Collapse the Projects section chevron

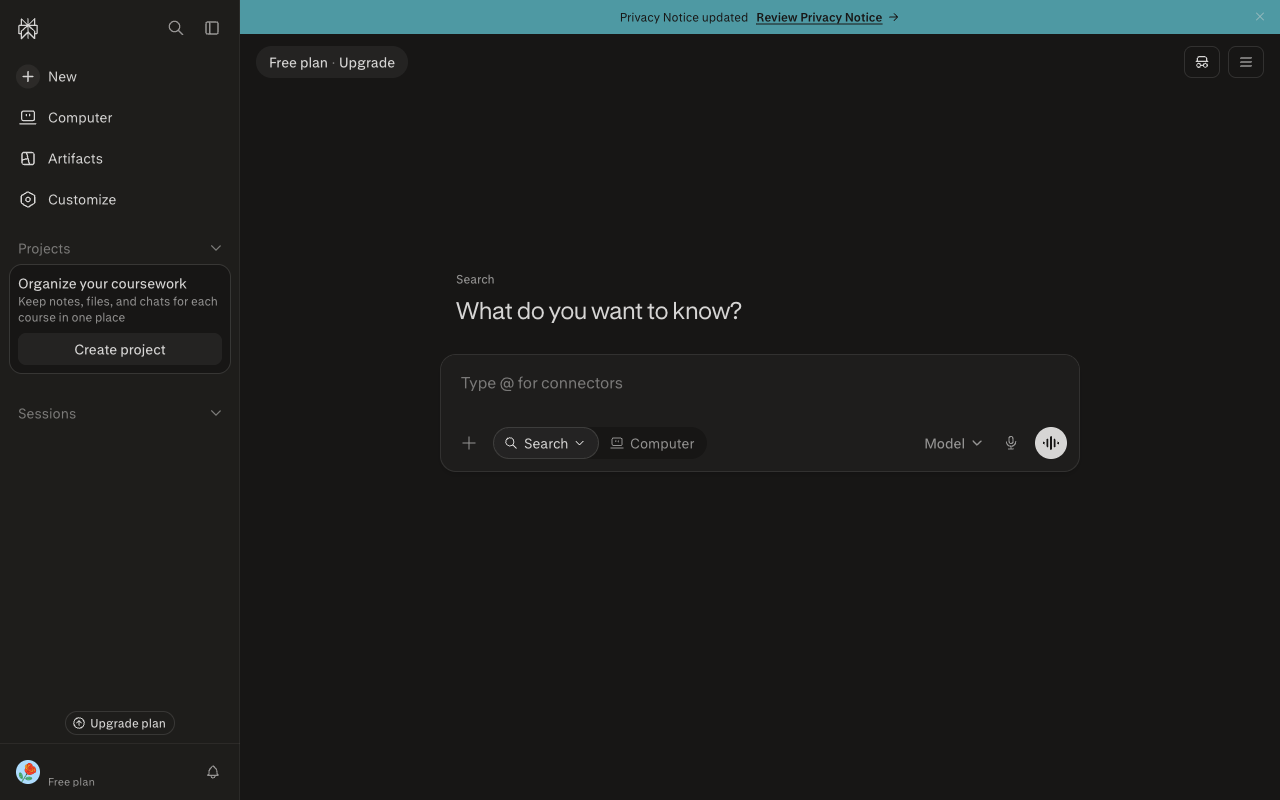point(216,248)
